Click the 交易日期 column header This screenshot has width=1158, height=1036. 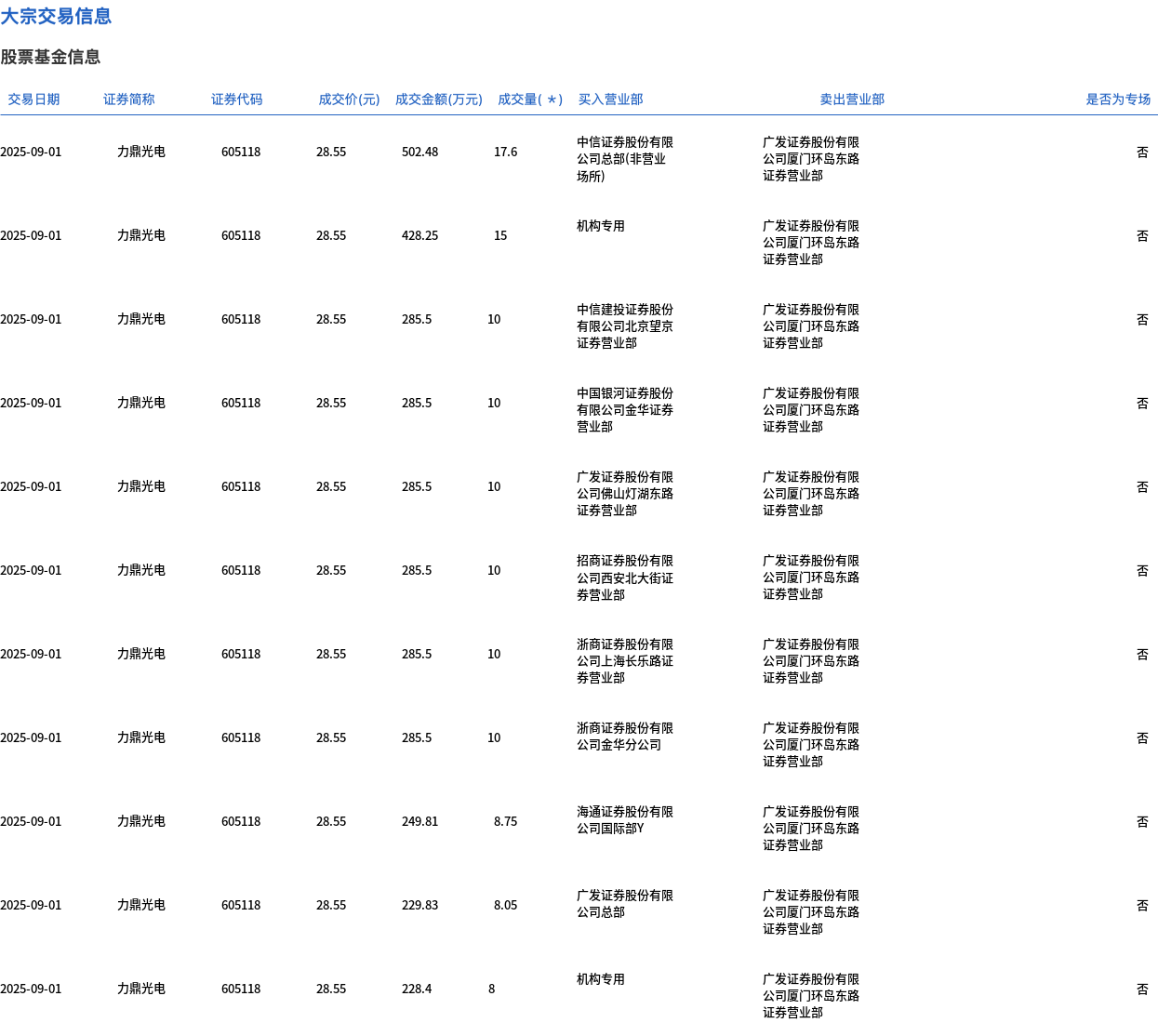point(33,100)
